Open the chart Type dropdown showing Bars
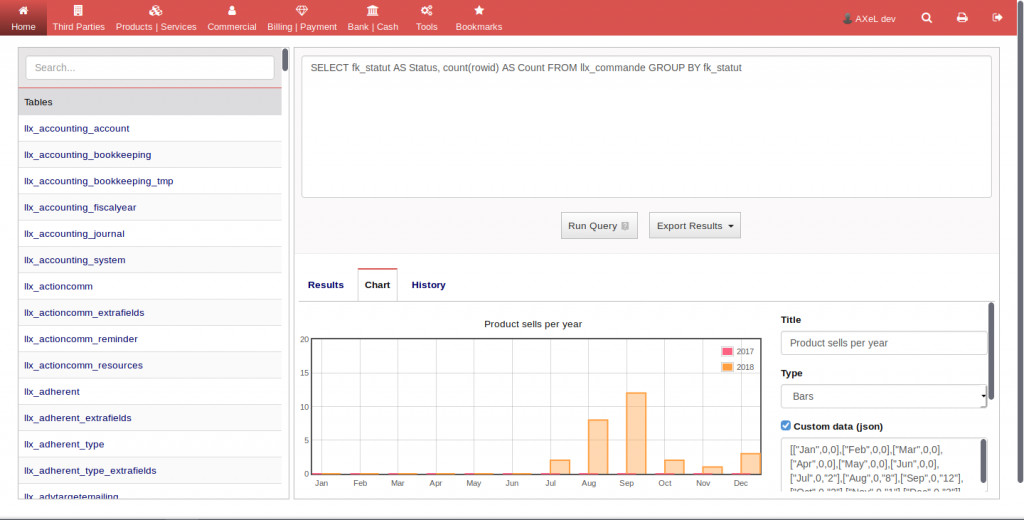This screenshot has width=1024, height=520. tap(883, 397)
